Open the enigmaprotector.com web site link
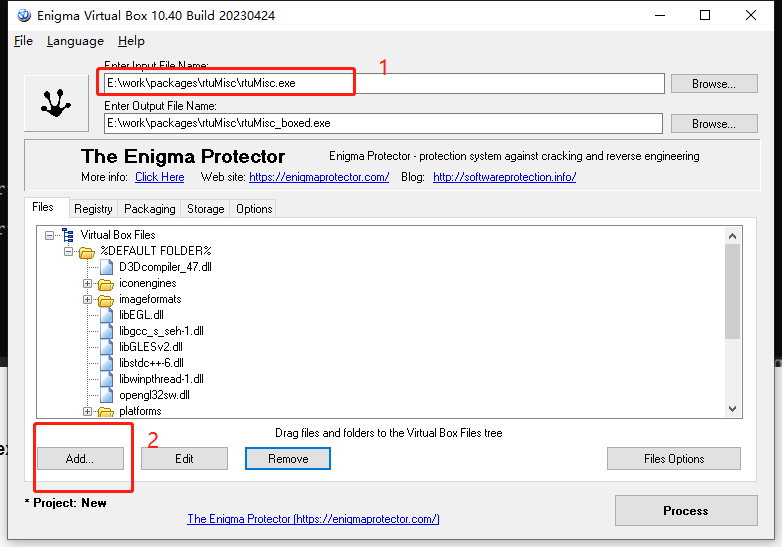This screenshot has height=547, width=782. pos(319,177)
